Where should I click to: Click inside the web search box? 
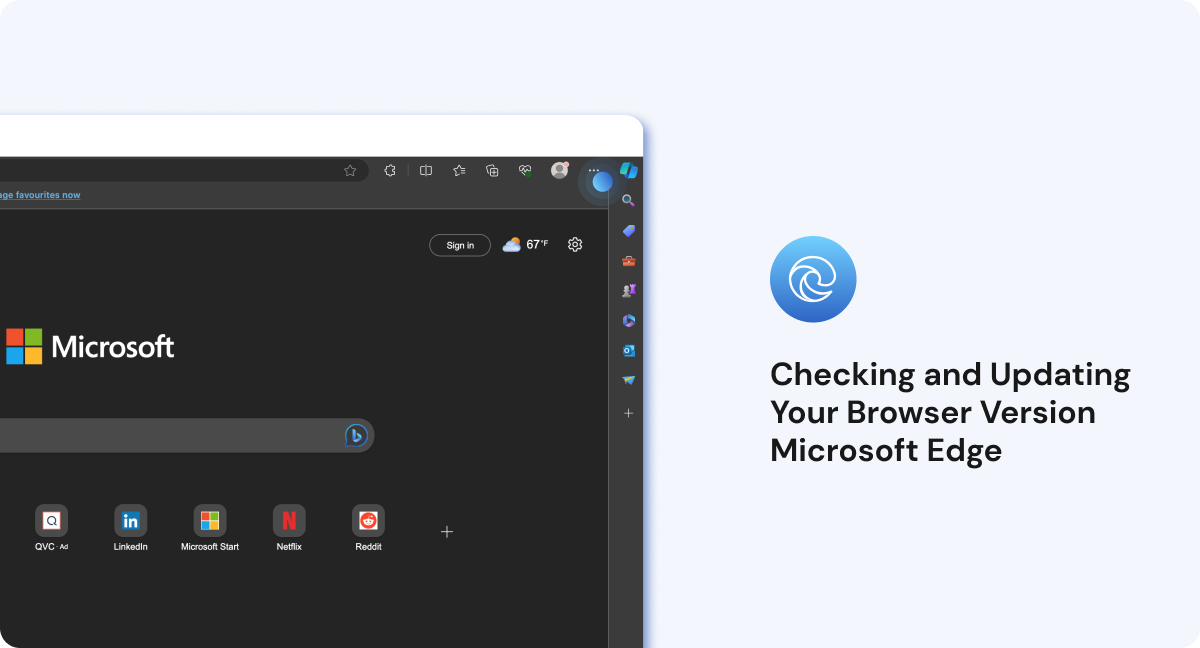coord(185,435)
